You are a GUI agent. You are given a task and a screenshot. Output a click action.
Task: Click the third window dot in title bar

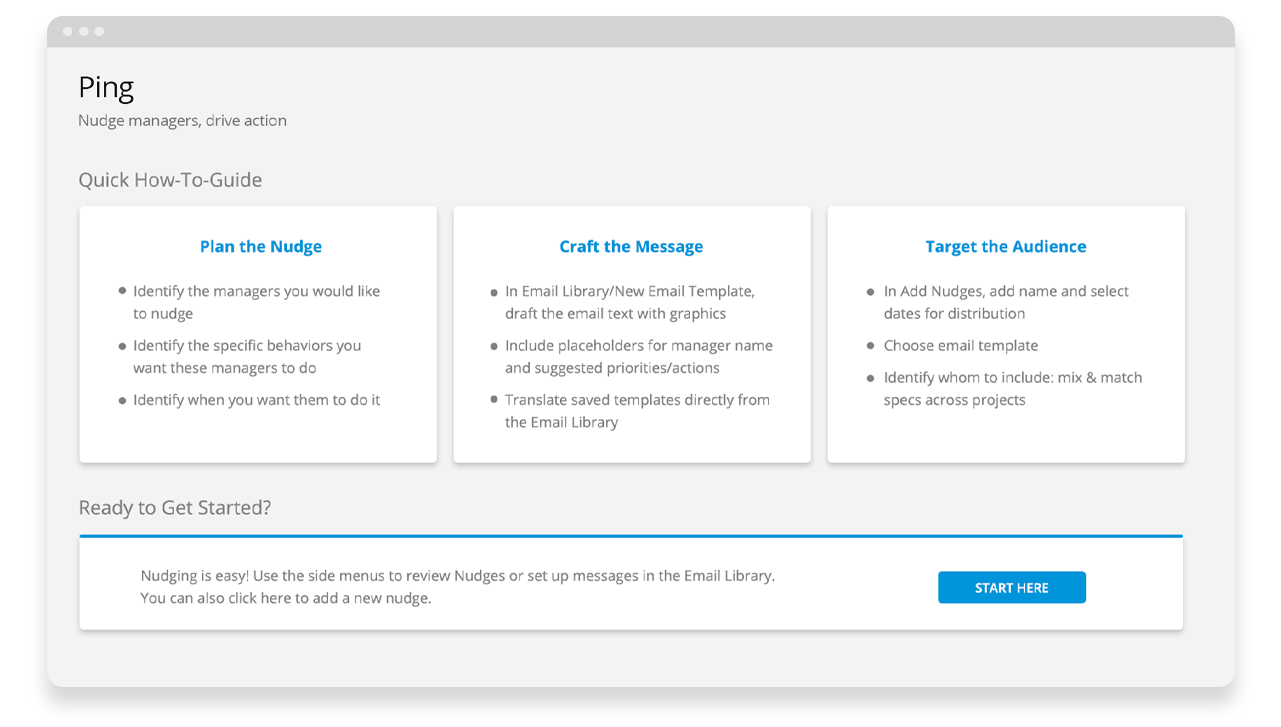[x=99, y=32]
